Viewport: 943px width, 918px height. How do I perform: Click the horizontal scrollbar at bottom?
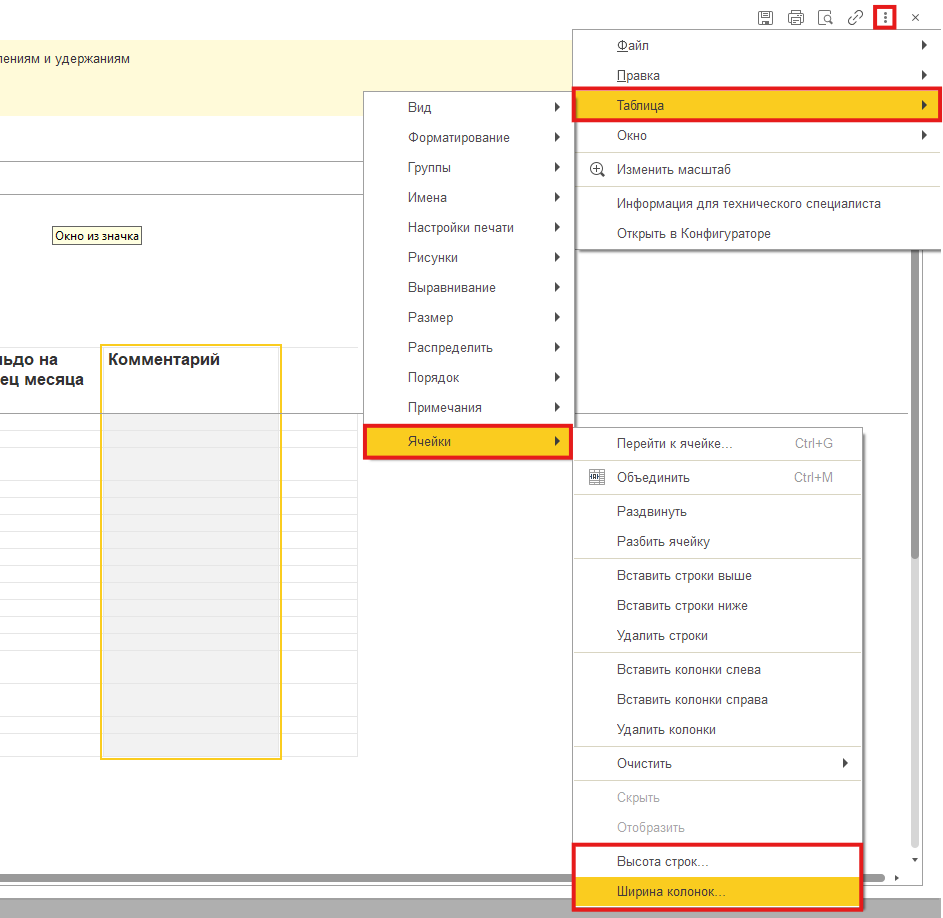click(x=442, y=878)
